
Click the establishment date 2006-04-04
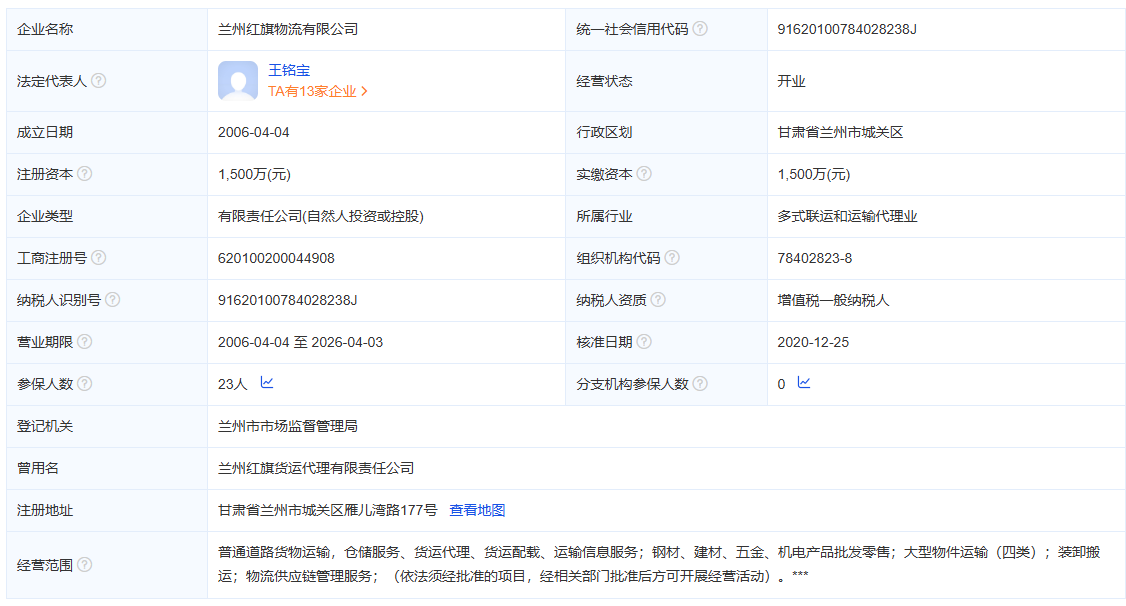click(x=253, y=132)
